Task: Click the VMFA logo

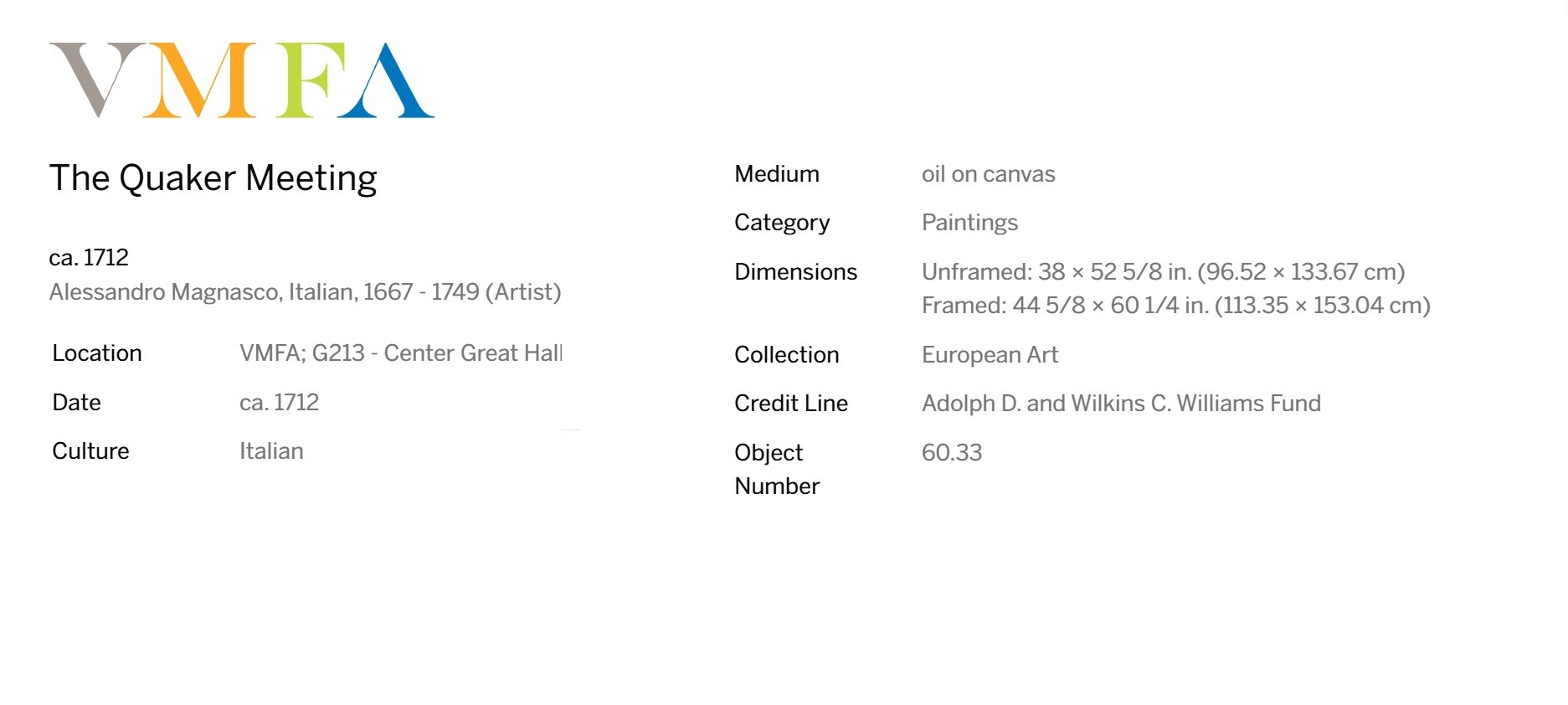Action: [242, 80]
